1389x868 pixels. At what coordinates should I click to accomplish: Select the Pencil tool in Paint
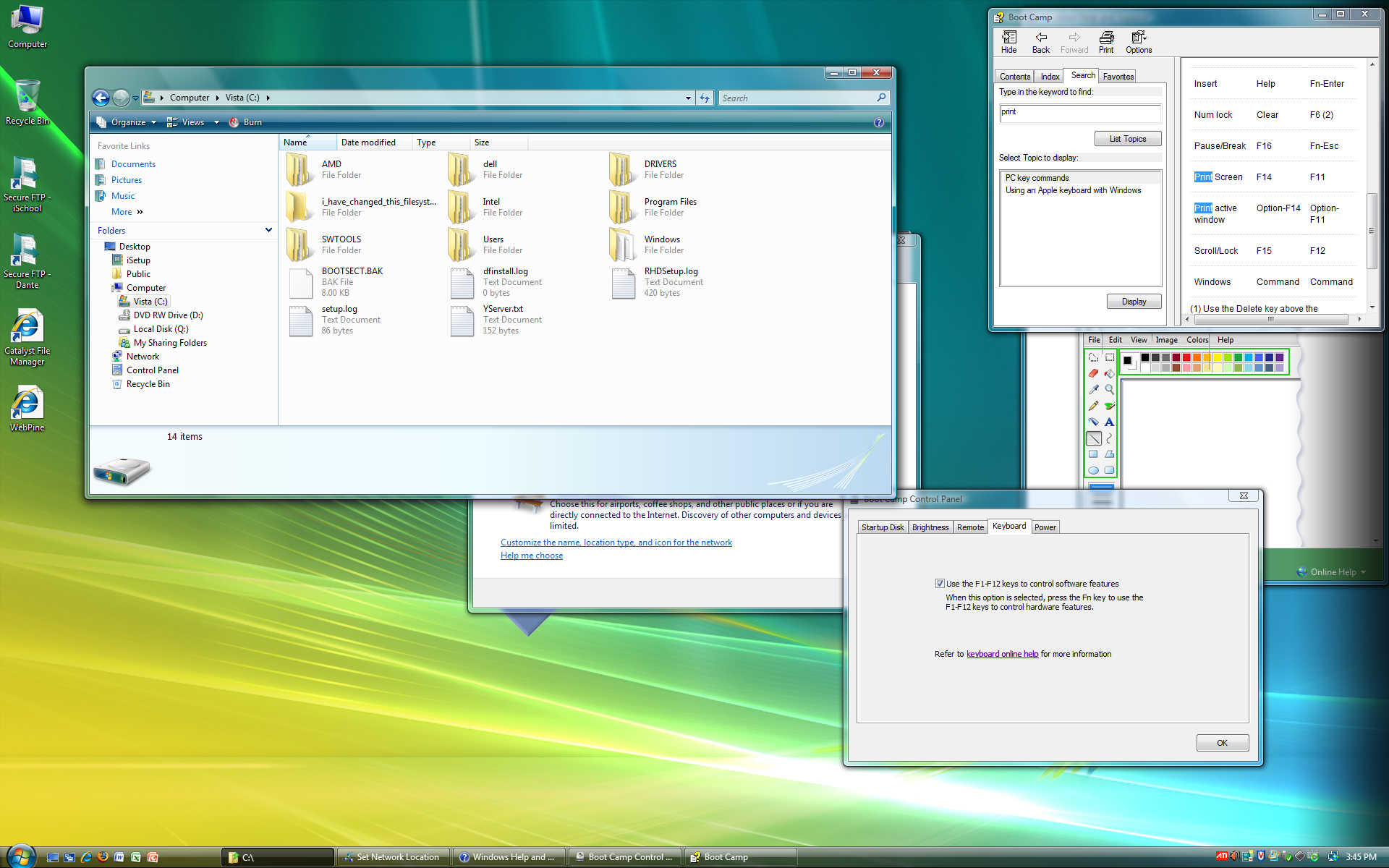click(1093, 406)
